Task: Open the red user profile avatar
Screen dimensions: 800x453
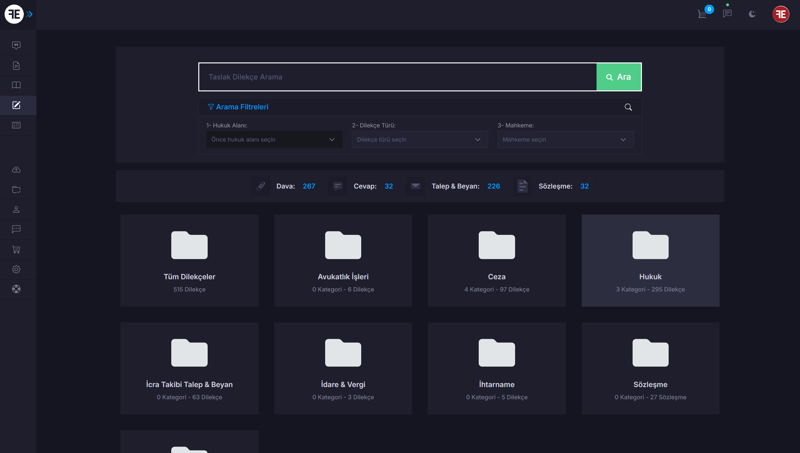Action: pos(781,14)
